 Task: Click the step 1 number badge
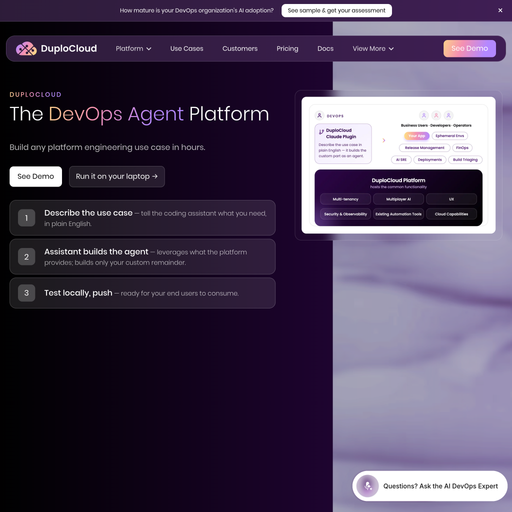[27, 218]
